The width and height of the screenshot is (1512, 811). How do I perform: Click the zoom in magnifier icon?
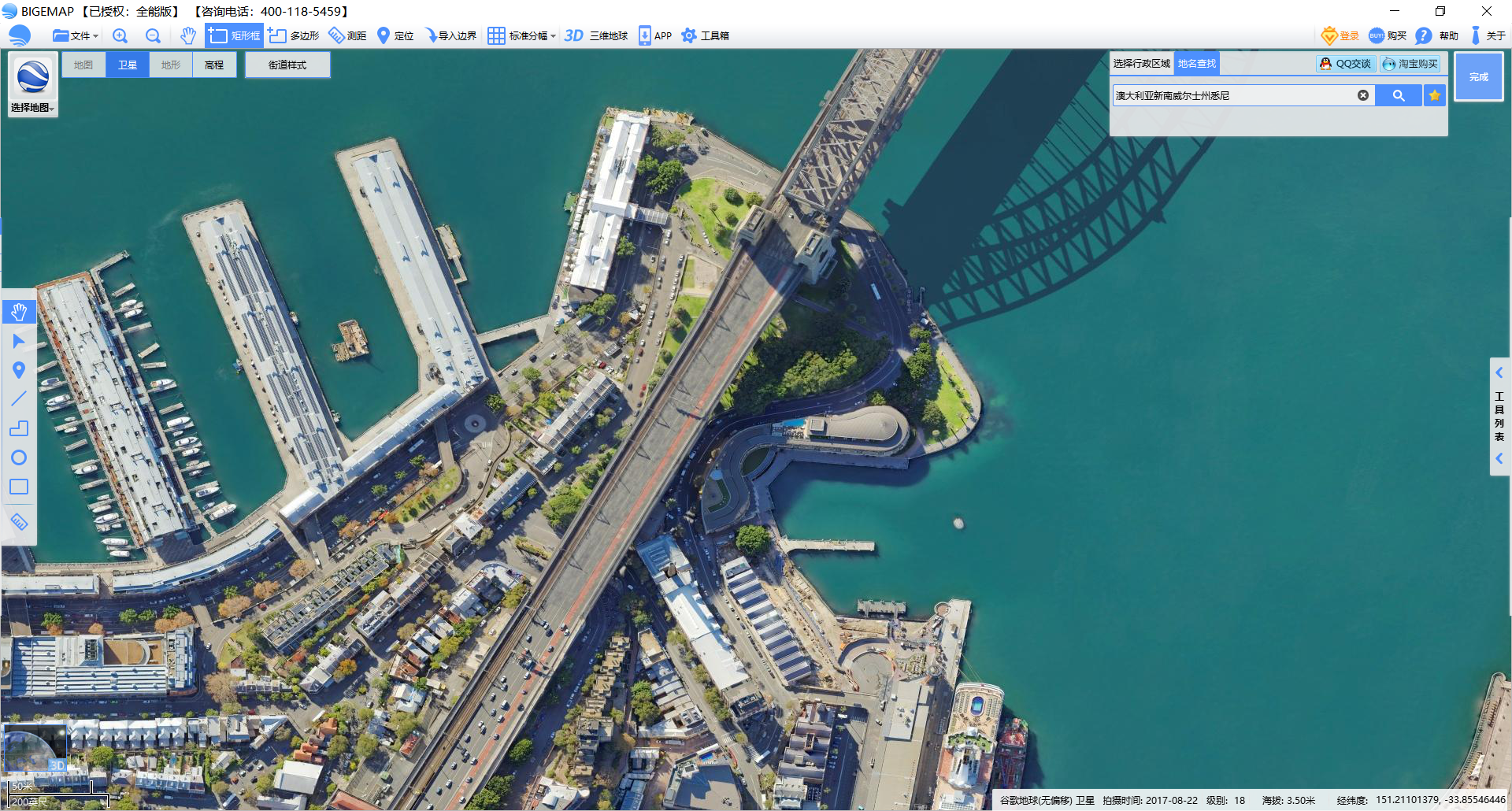(120, 35)
